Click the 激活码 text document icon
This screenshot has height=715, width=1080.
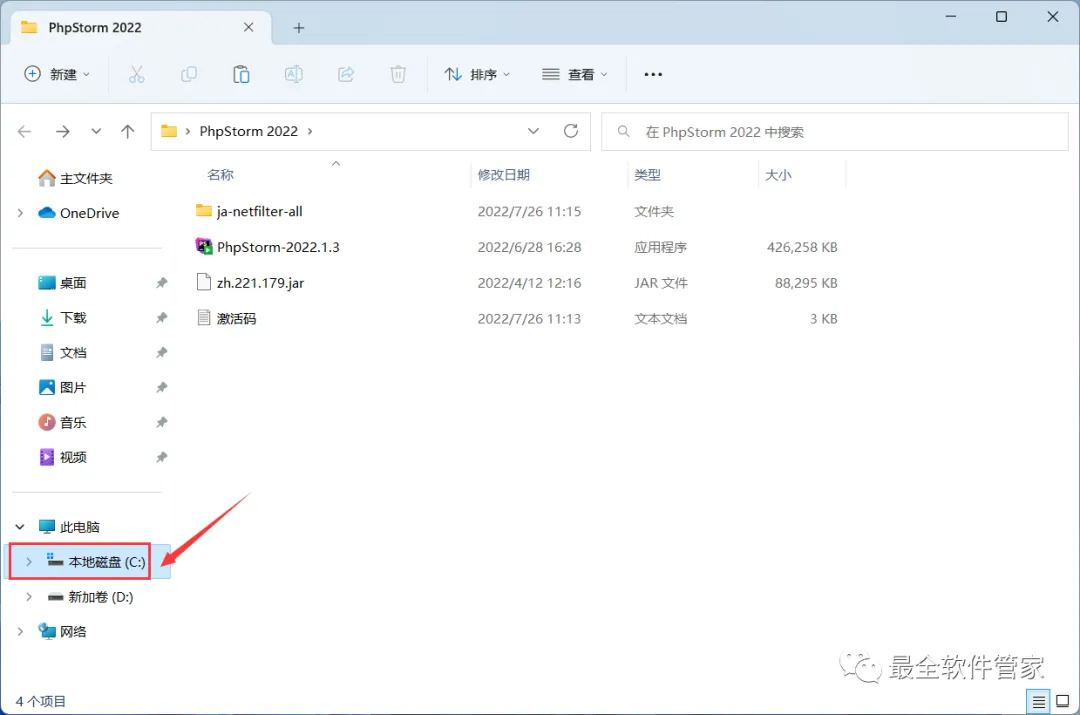point(204,318)
